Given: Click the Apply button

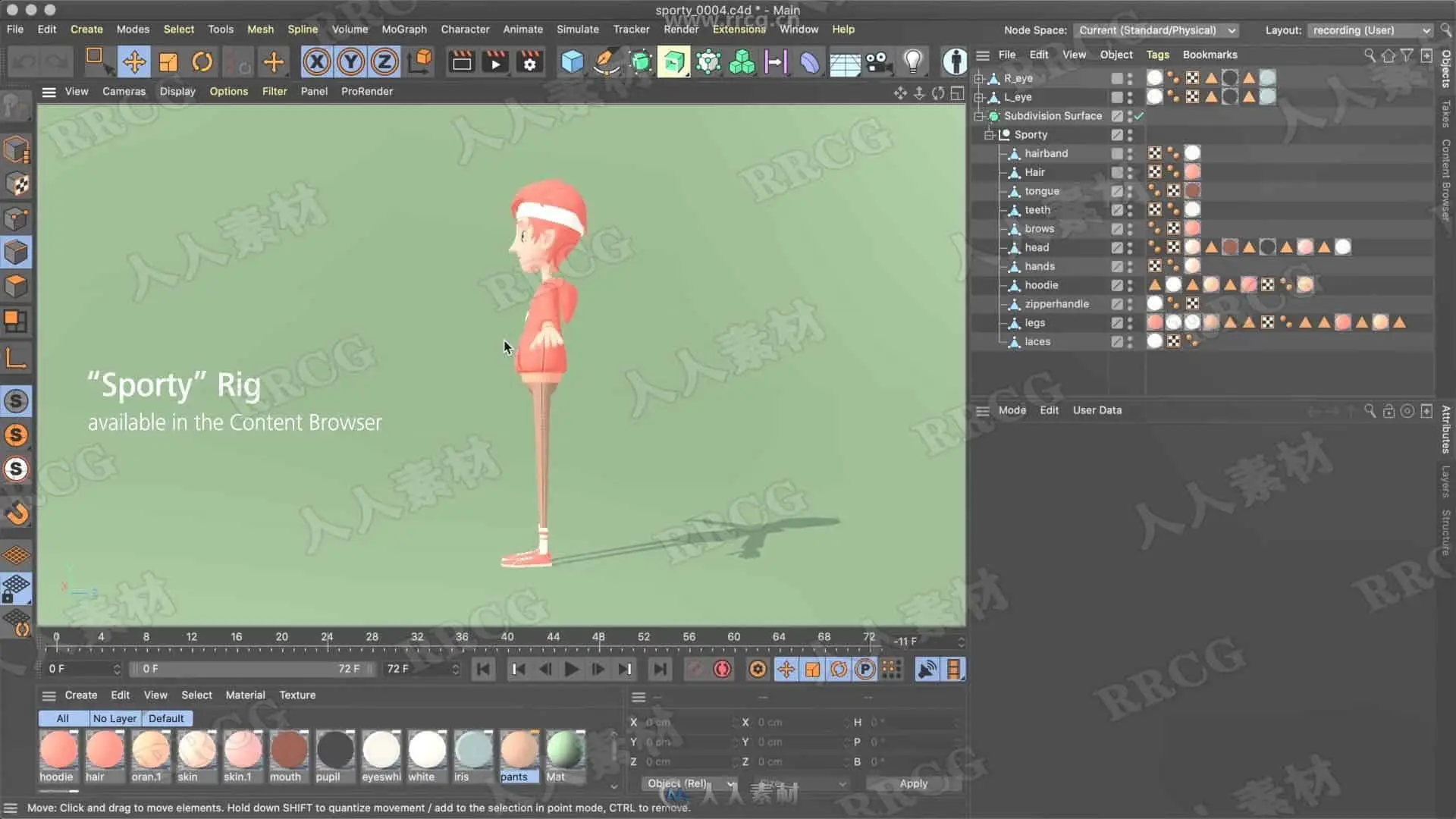Looking at the screenshot, I should click(913, 783).
